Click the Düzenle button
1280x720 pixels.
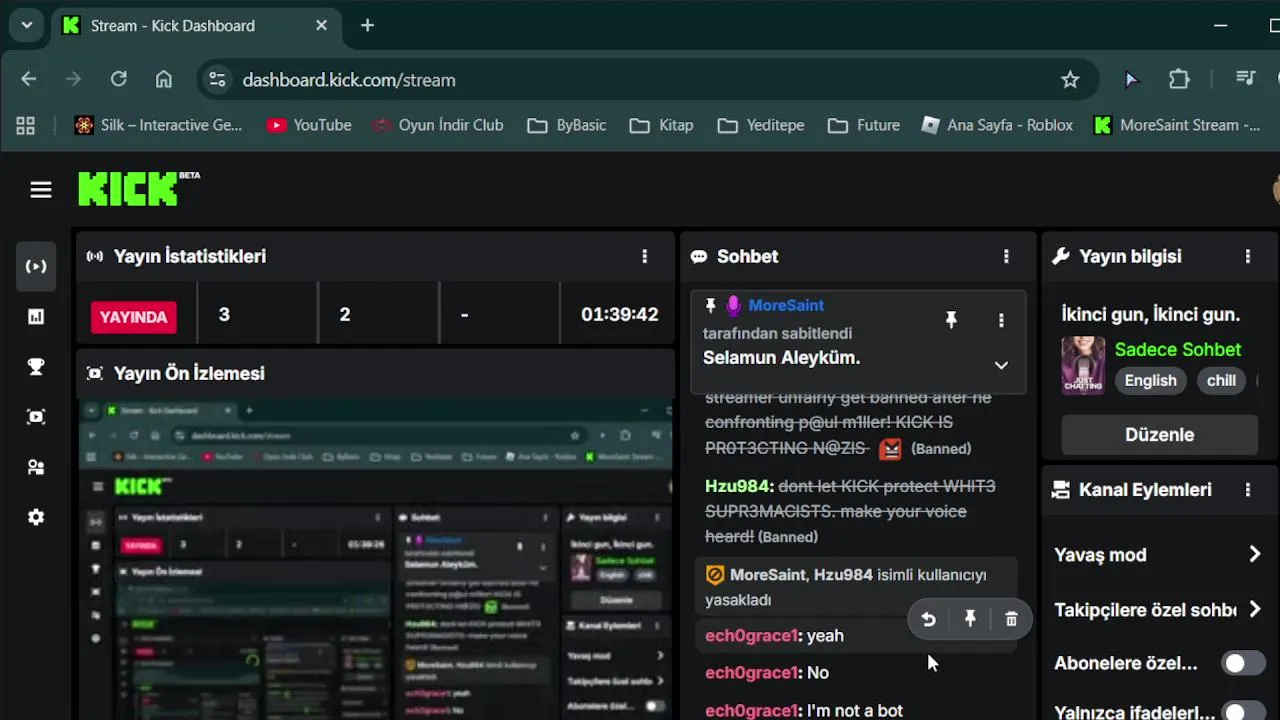pyautogui.click(x=1159, y=434)
